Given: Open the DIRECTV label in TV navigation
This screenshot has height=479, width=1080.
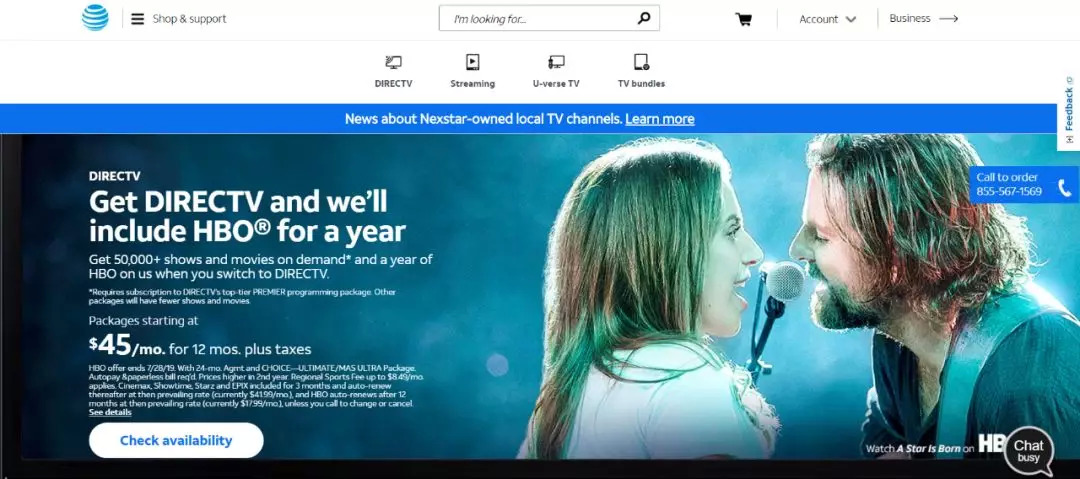Looking at the screenshot, I should (393, 83).
